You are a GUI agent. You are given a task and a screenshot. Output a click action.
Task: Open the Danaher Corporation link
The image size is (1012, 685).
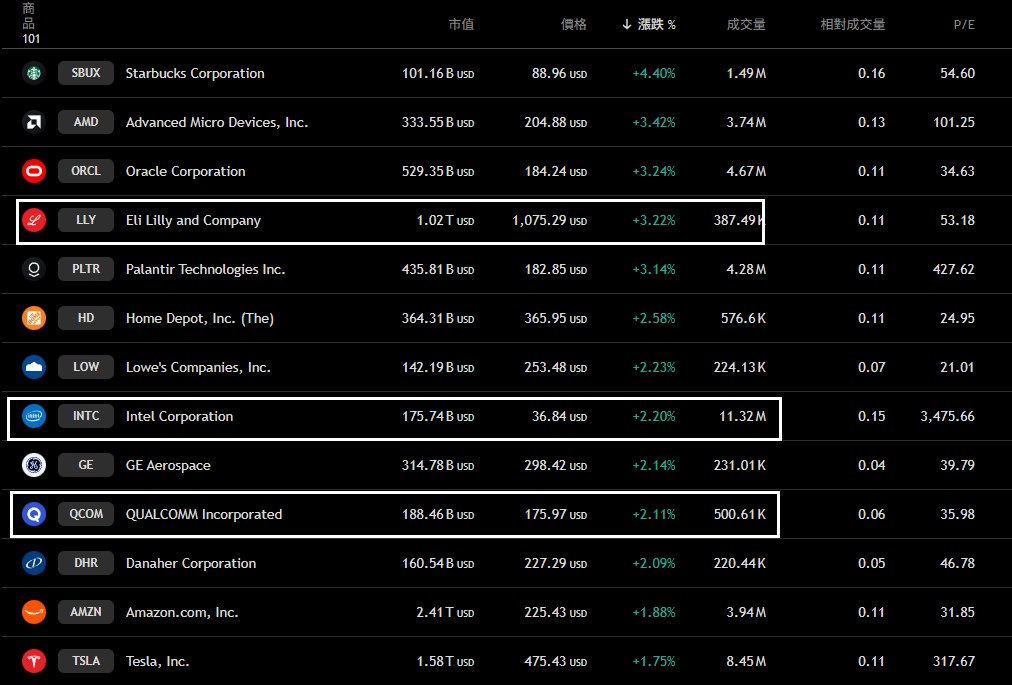click(191, 563)
